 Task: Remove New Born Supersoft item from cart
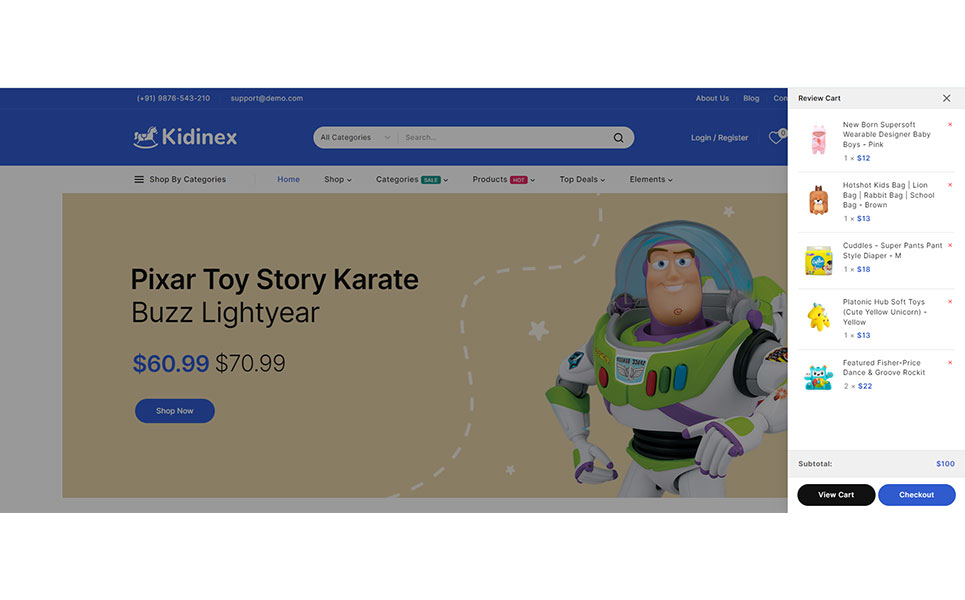point(950,125)
